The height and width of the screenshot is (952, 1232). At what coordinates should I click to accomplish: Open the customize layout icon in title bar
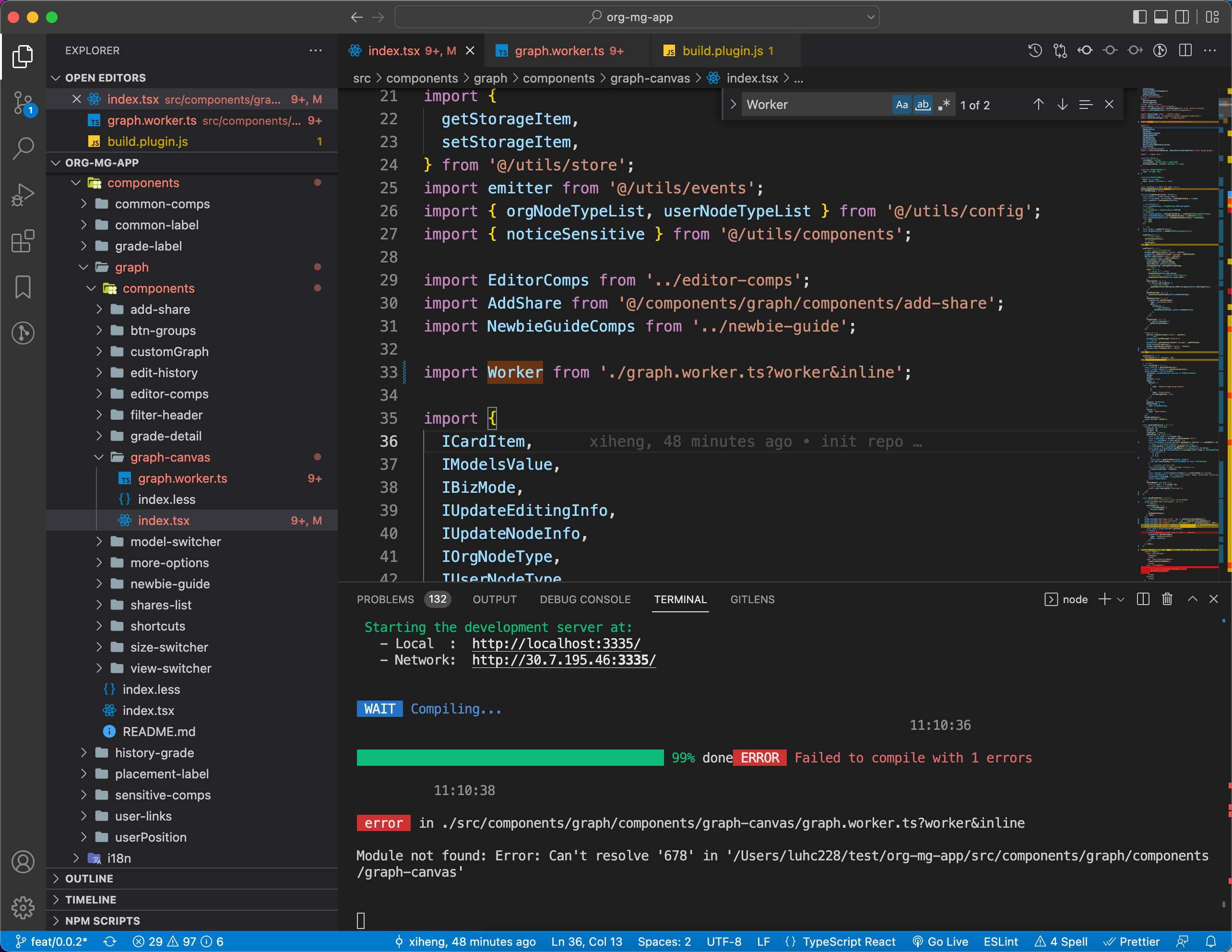point(1213,17)
